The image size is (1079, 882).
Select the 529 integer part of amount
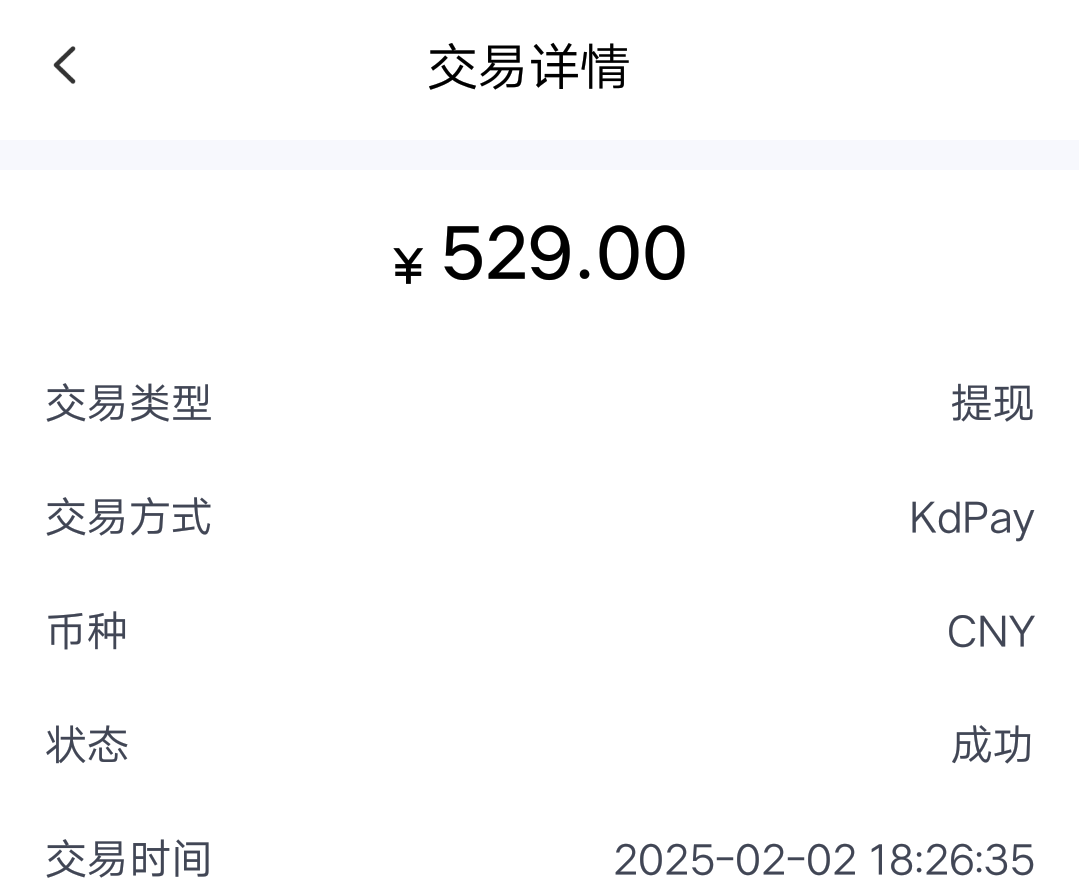click(509, 254)
